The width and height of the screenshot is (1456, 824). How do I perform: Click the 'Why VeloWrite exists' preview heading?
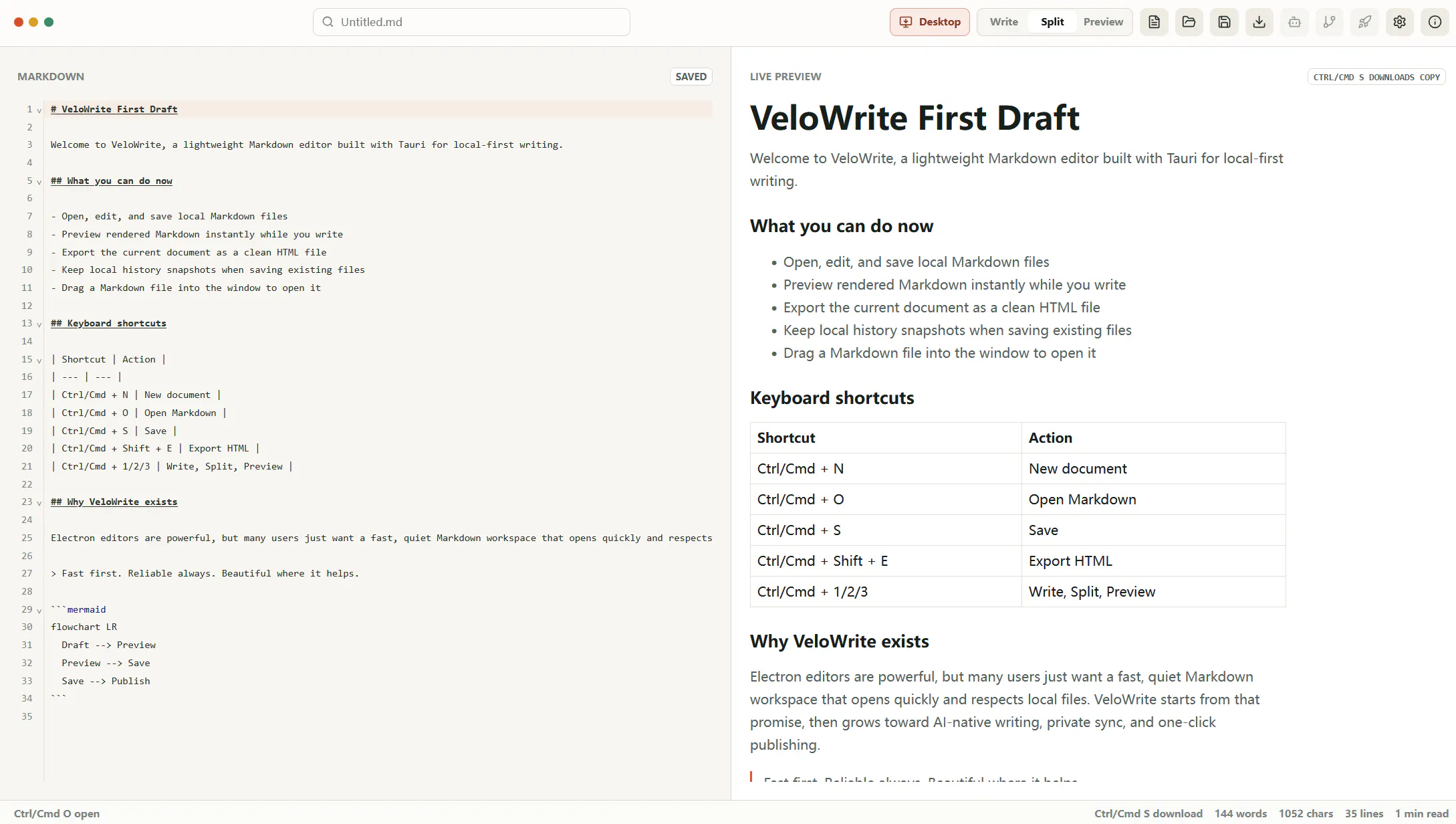840,641
